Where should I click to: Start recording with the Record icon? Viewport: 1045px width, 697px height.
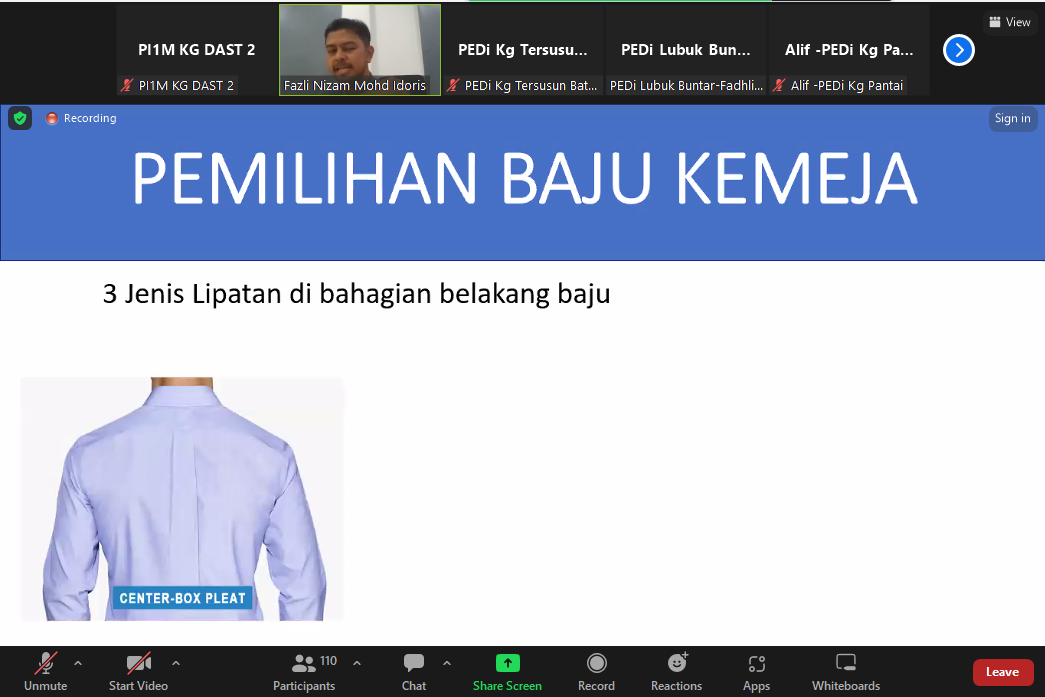click(596, 664)
